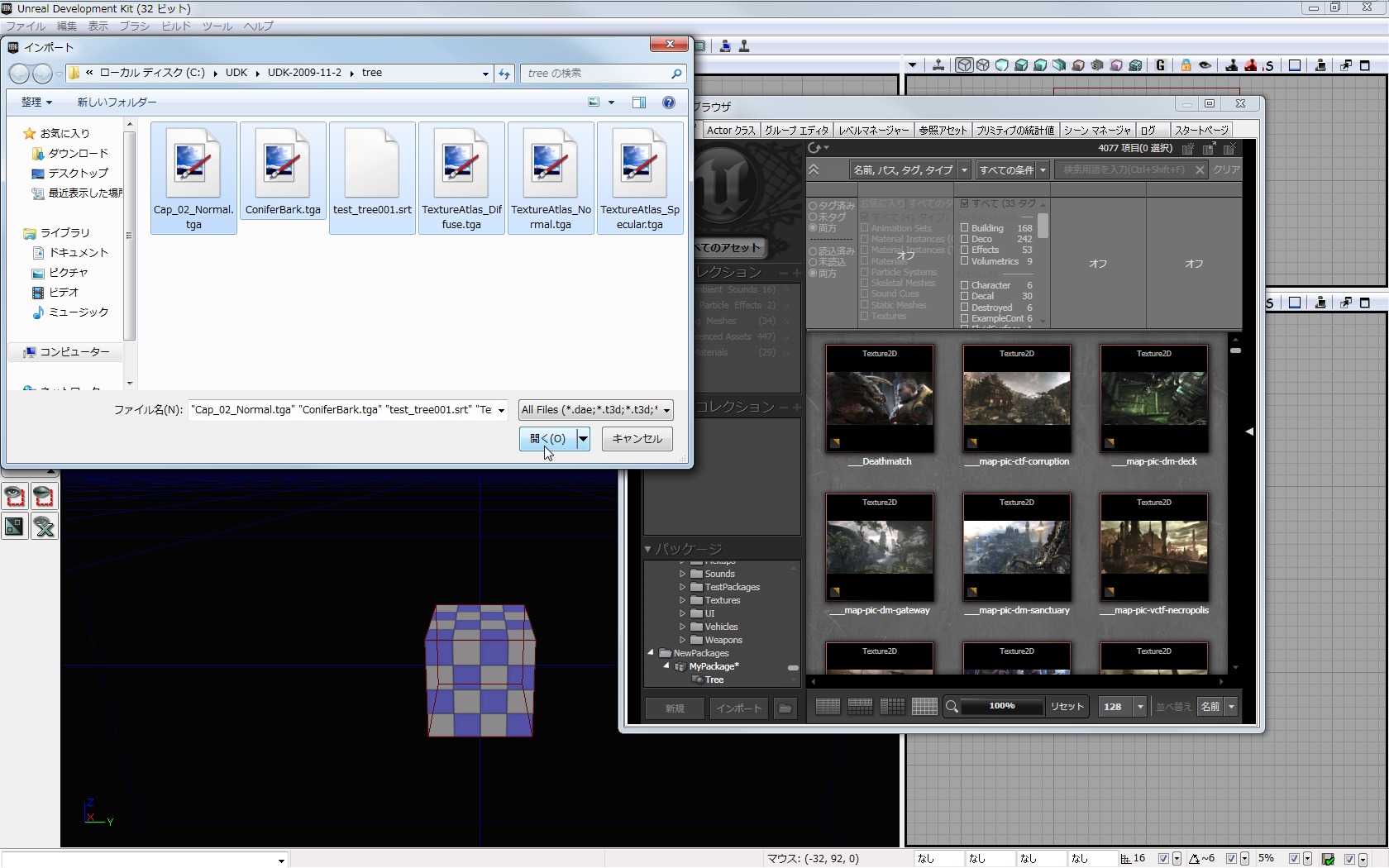This screenshot has width=1389, height=868.
Task: Click the orange padlock lock icon
Action: coord(1186,65)
